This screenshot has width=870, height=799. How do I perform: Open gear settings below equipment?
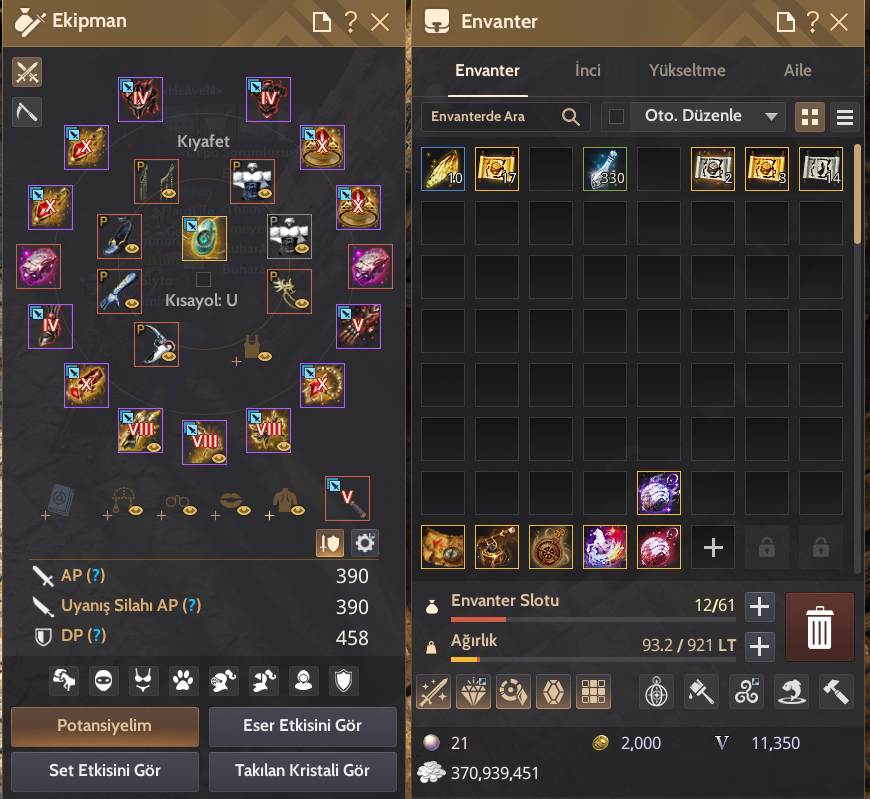(x=365, y=543)
